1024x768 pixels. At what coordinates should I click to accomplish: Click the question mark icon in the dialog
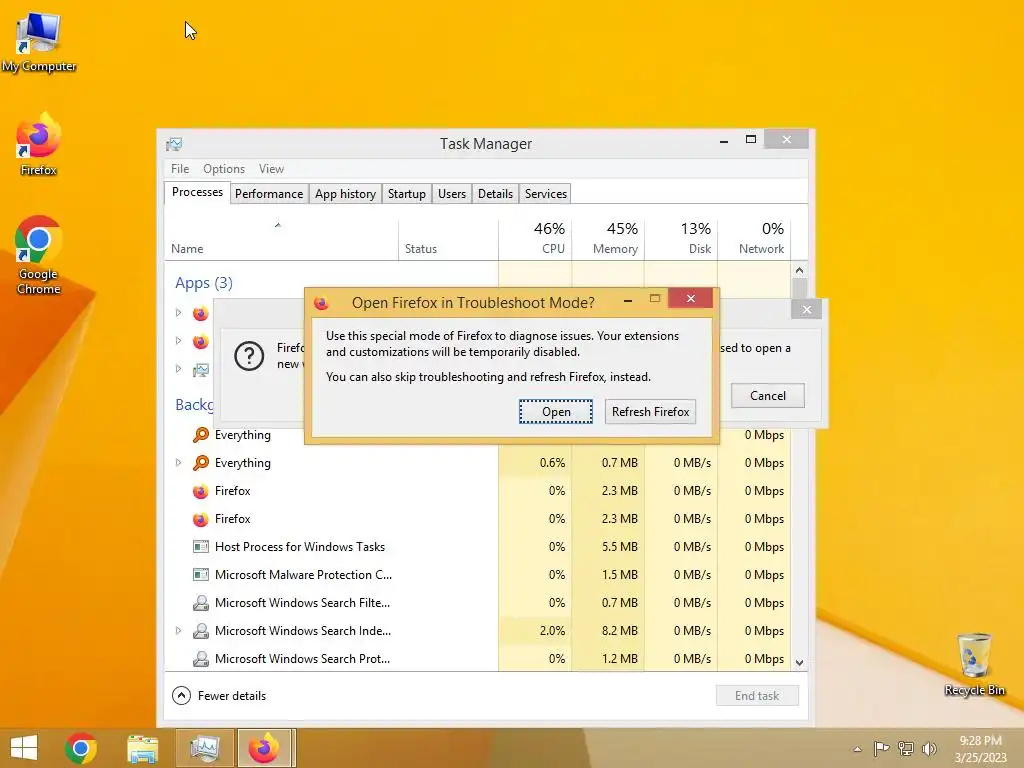tap(249, 356)
